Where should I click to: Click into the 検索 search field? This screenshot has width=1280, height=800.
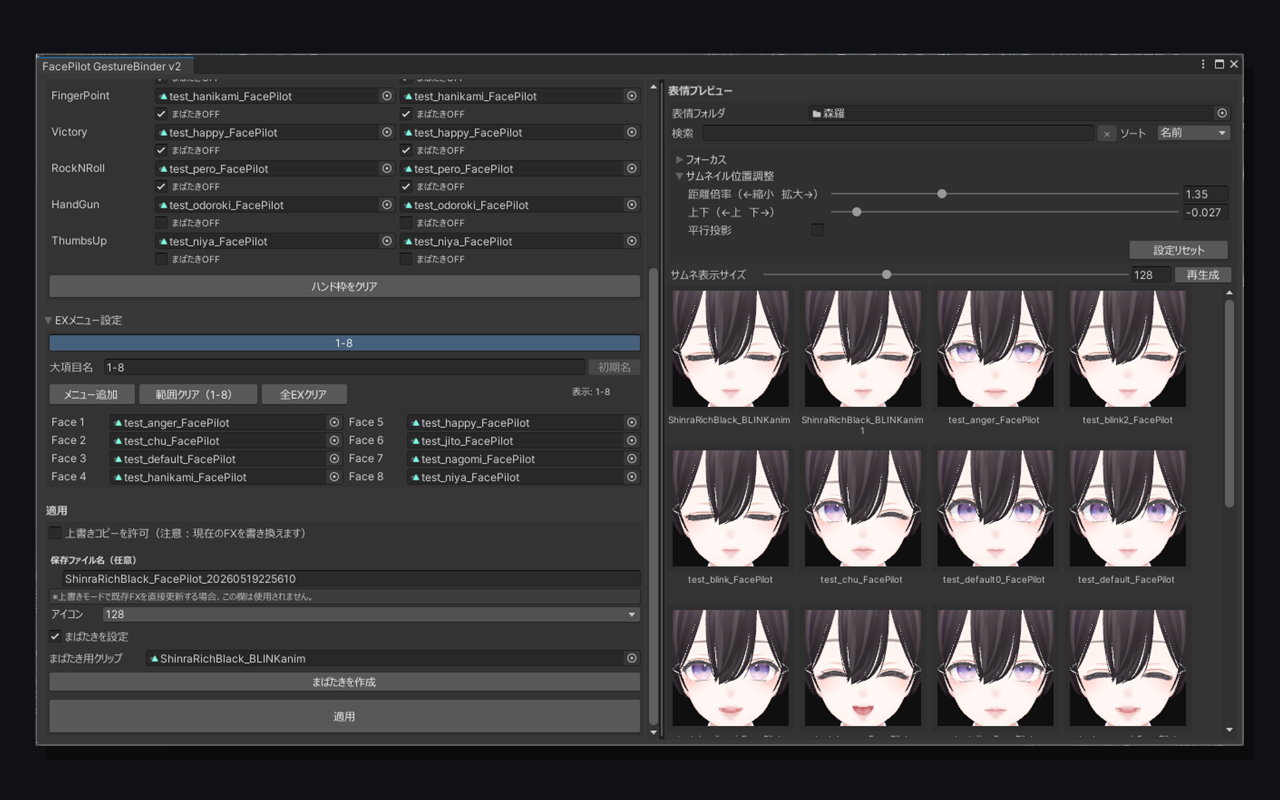(898, 133)
